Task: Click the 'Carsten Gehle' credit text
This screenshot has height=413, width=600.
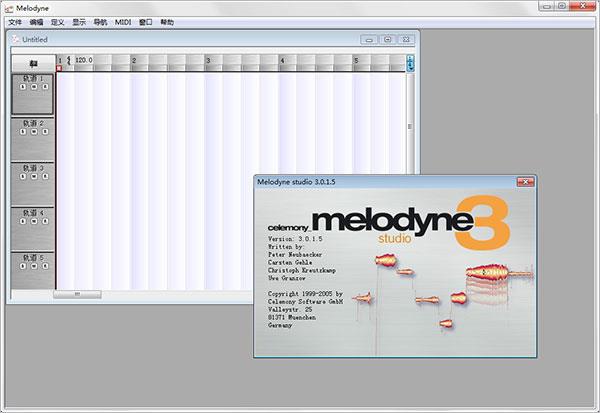Action: click(x=290, y=263)
